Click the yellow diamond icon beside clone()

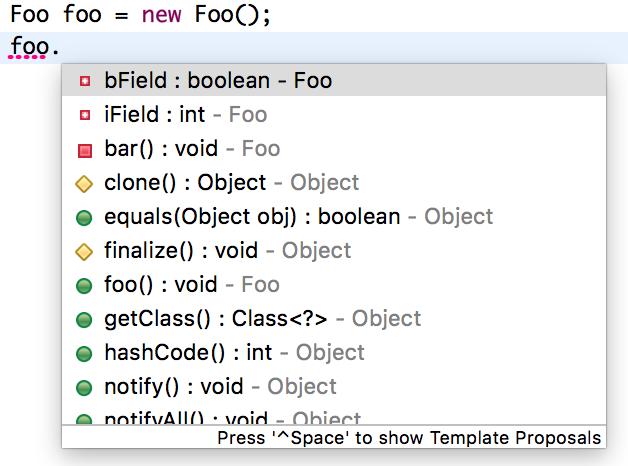tap(84, 183)
